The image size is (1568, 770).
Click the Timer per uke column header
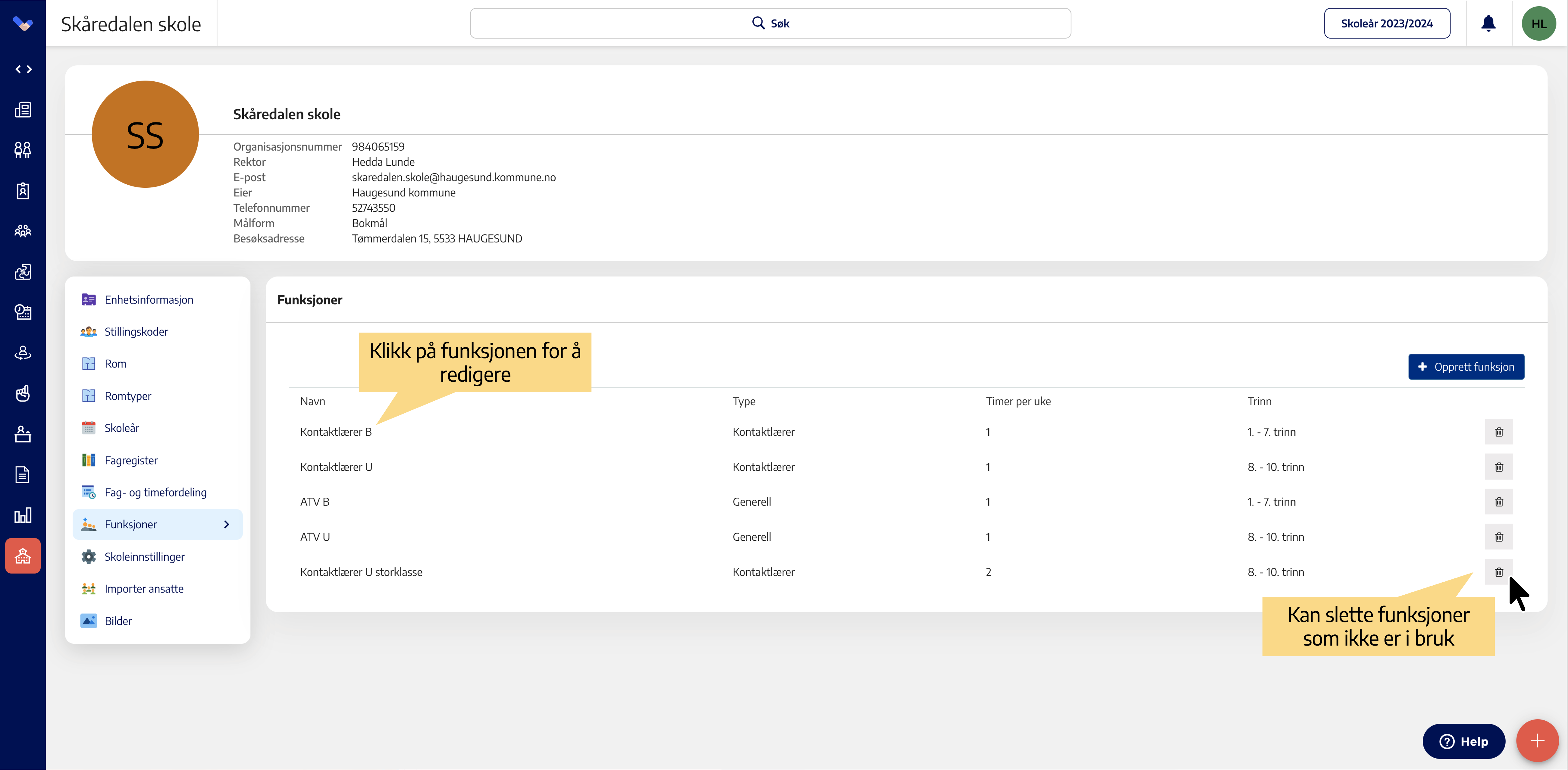pyautogui.click(x=1018, y=401)
